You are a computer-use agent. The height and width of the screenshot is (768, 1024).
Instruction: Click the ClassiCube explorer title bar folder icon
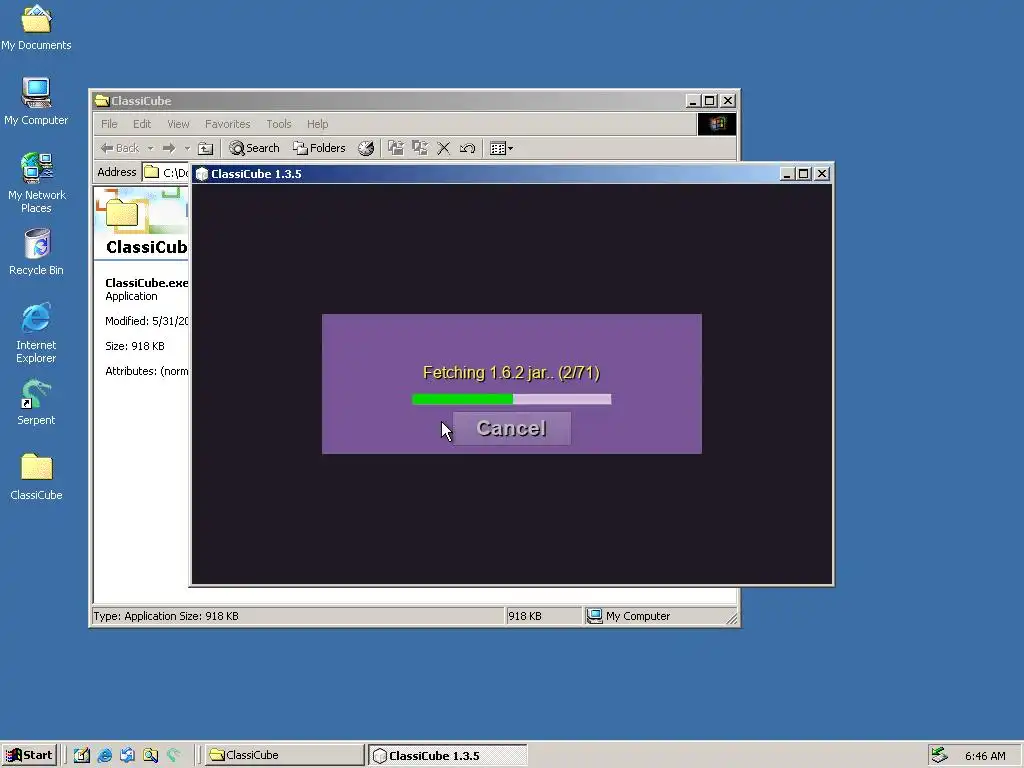tap(101, 101)
